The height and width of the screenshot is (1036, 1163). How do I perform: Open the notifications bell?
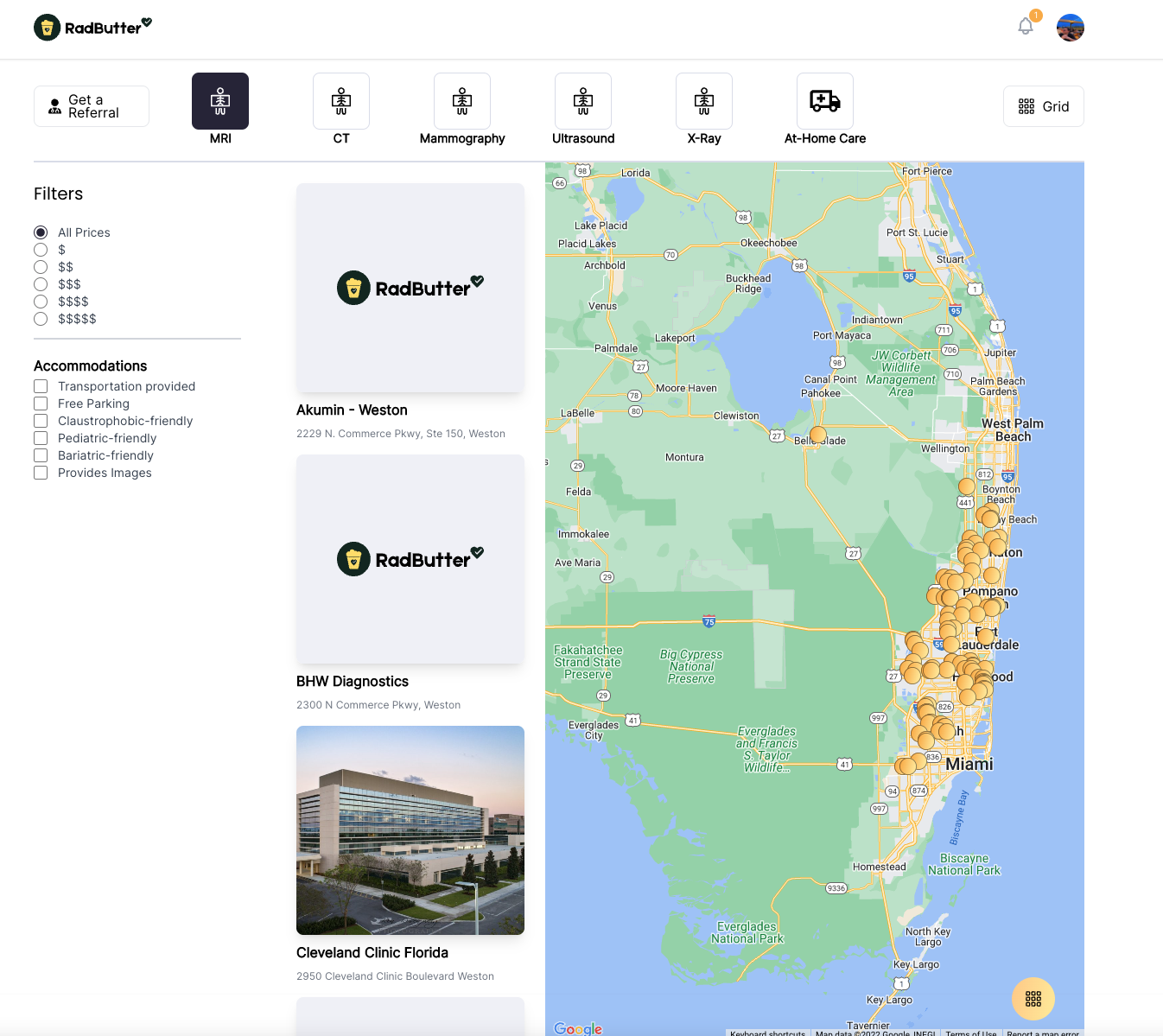tap(1026, 26)
